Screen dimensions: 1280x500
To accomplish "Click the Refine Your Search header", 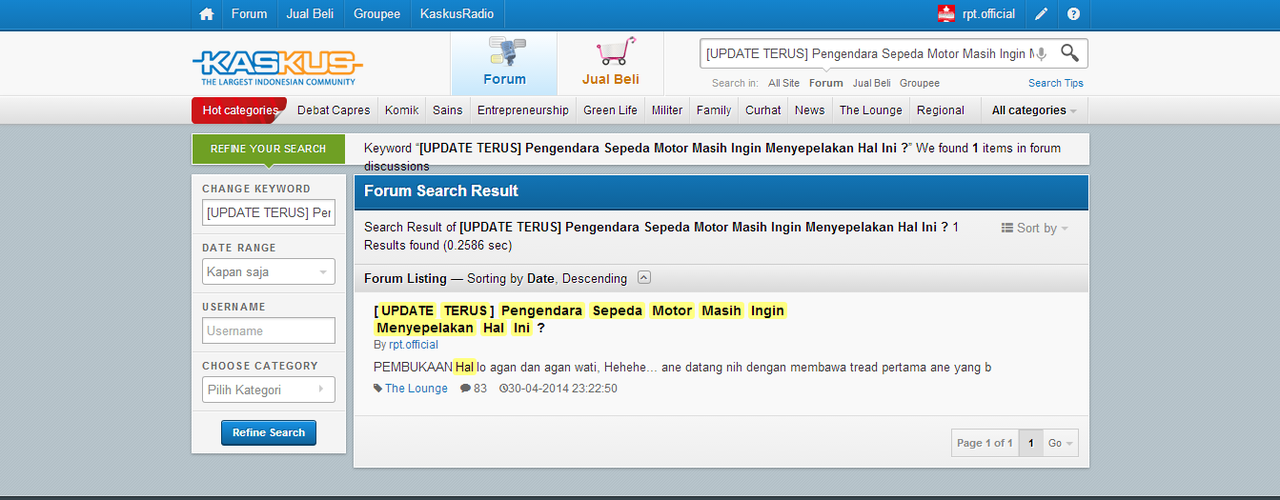I will 268,148.
